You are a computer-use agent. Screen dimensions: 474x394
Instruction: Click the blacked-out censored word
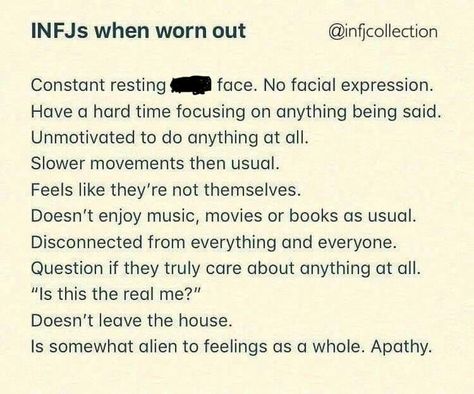pos(191,85)
